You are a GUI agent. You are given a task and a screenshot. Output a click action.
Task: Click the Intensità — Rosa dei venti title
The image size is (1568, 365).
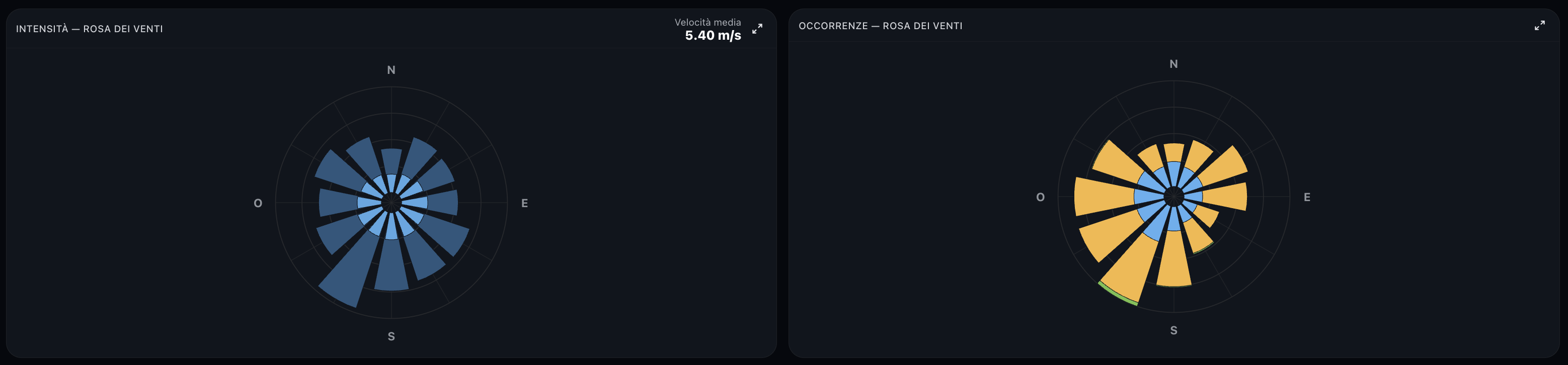click(x=90, y=29)
